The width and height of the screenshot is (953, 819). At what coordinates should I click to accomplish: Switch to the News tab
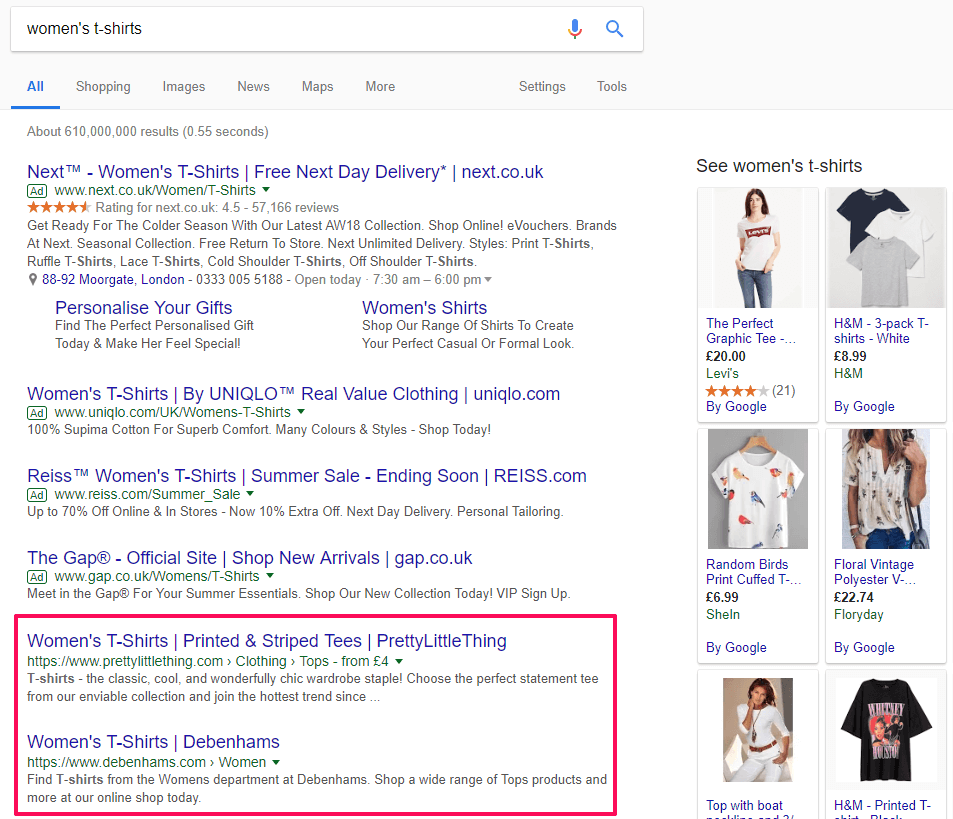click(x=253, y=86)
